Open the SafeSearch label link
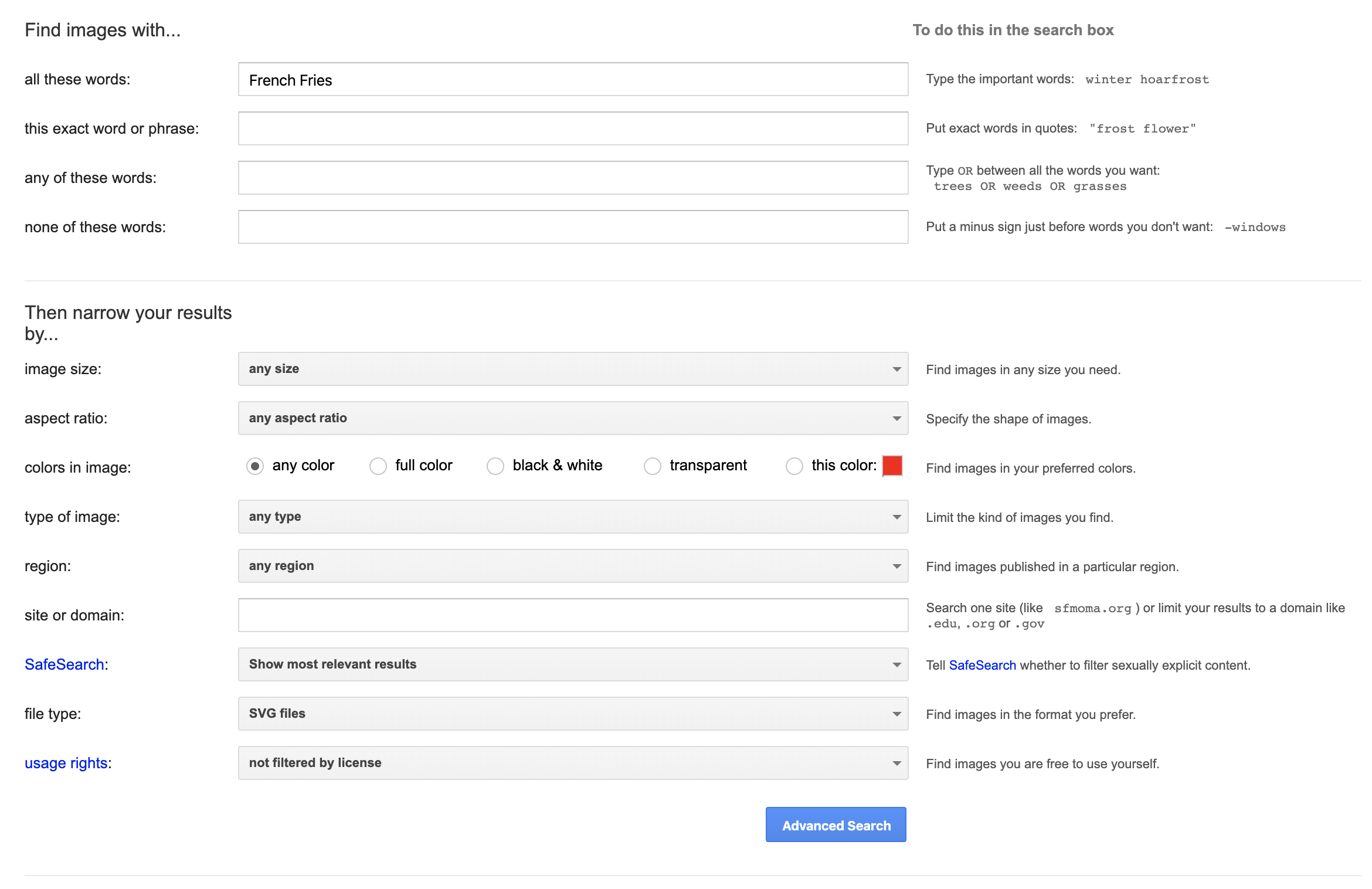 [x=64, y=664]
